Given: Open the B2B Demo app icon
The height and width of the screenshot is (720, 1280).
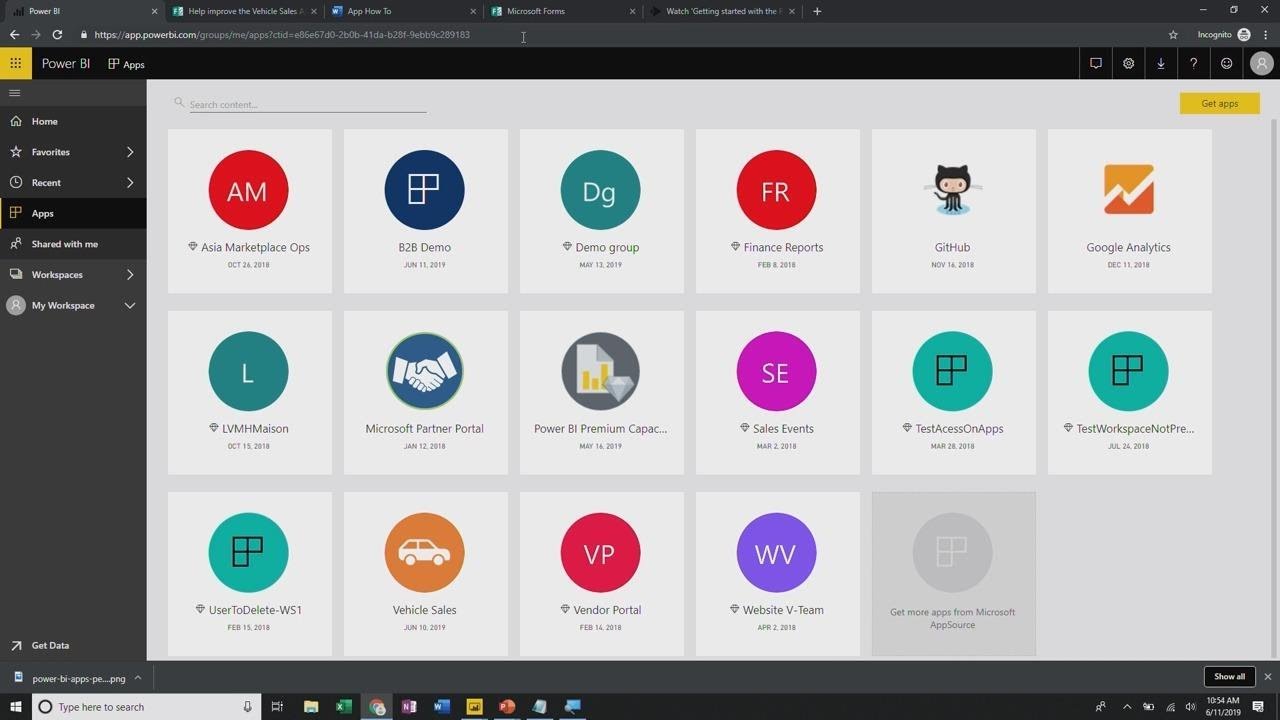Looking at the screenshot, I should pyautogui.click(x=424, y=190).
